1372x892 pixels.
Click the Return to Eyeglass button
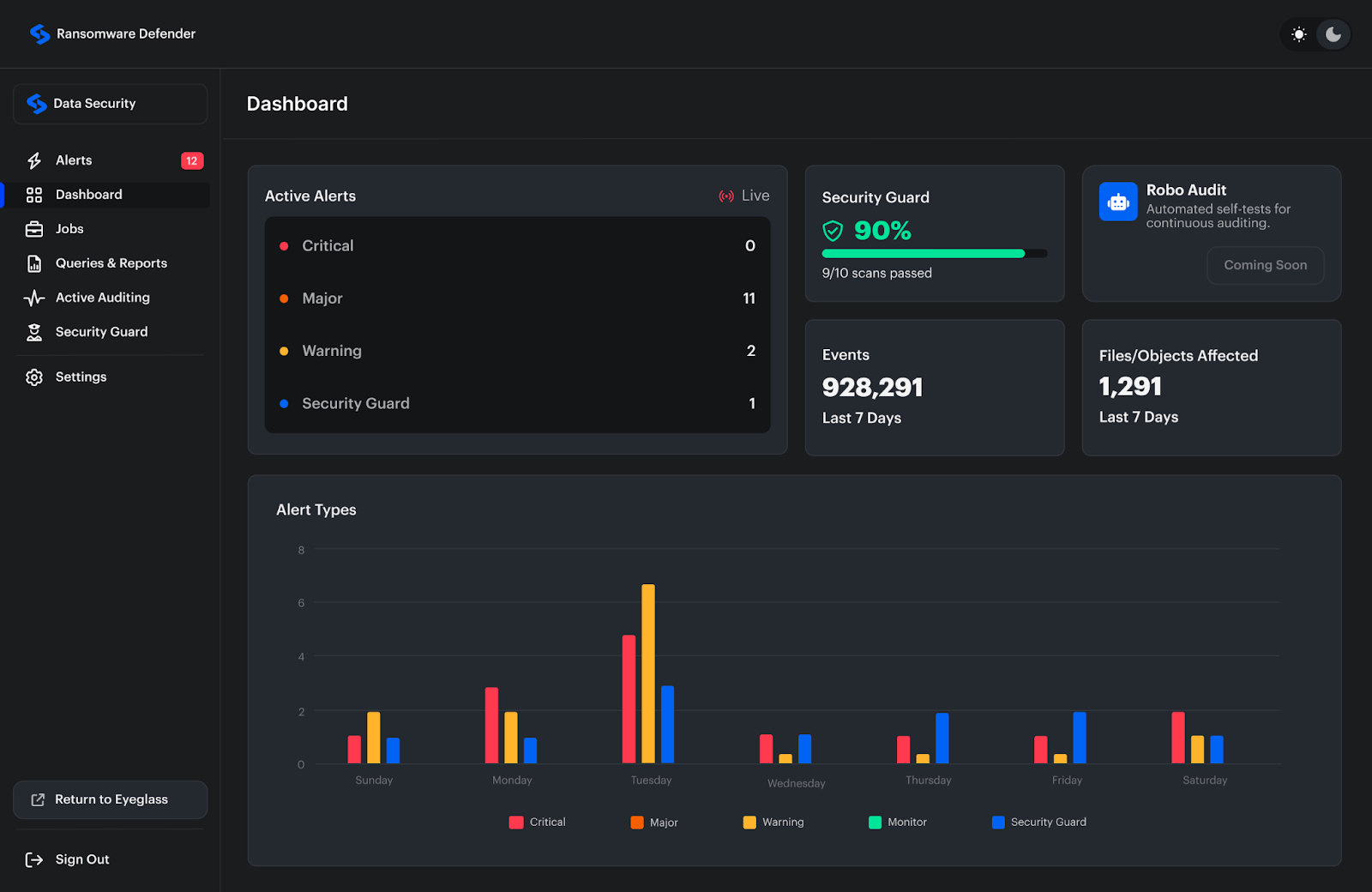[x=110, y=799]
